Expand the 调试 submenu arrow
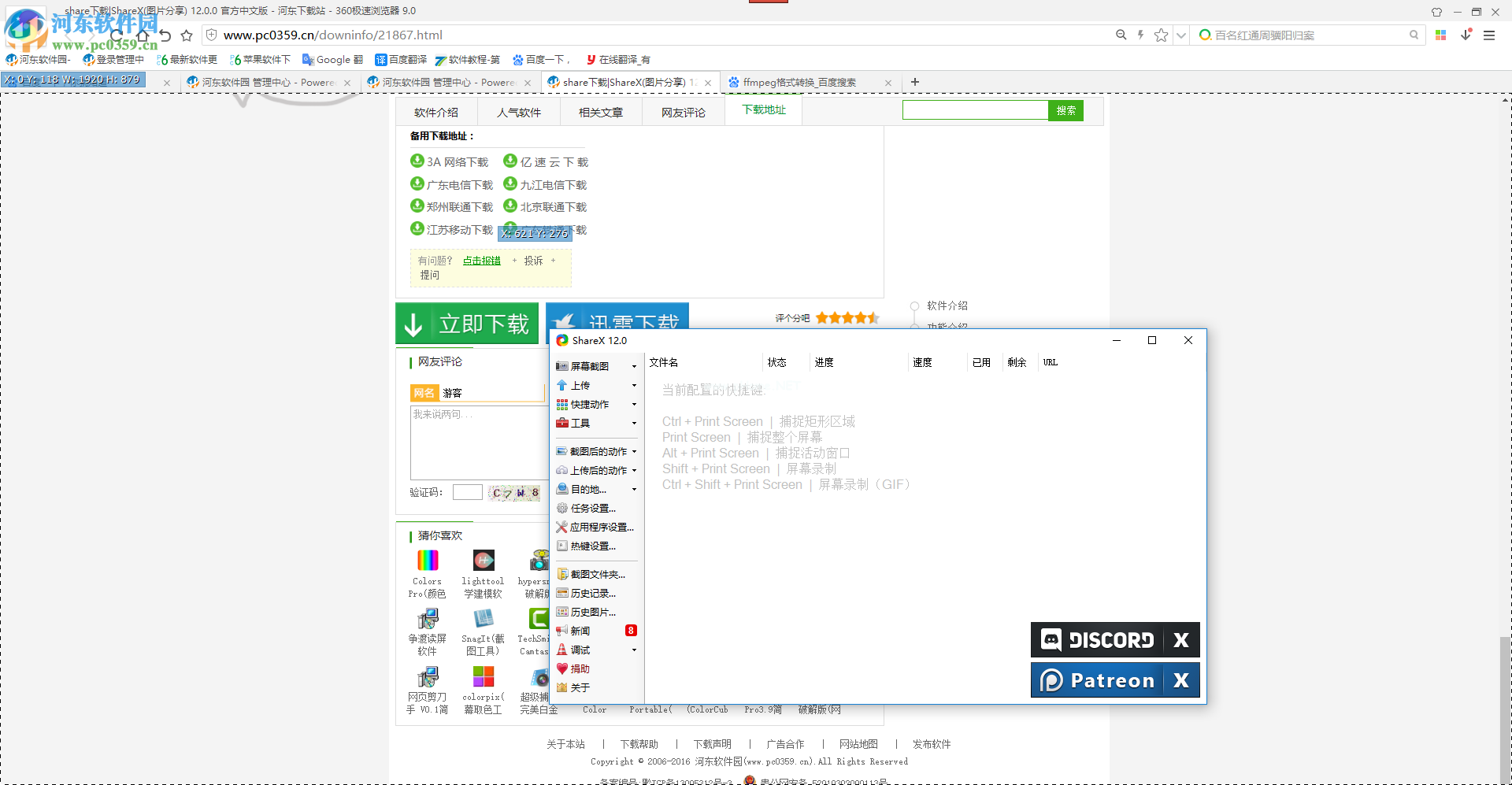The width and height of the screenshot is (1512, 785). click(x=634, y=650)
